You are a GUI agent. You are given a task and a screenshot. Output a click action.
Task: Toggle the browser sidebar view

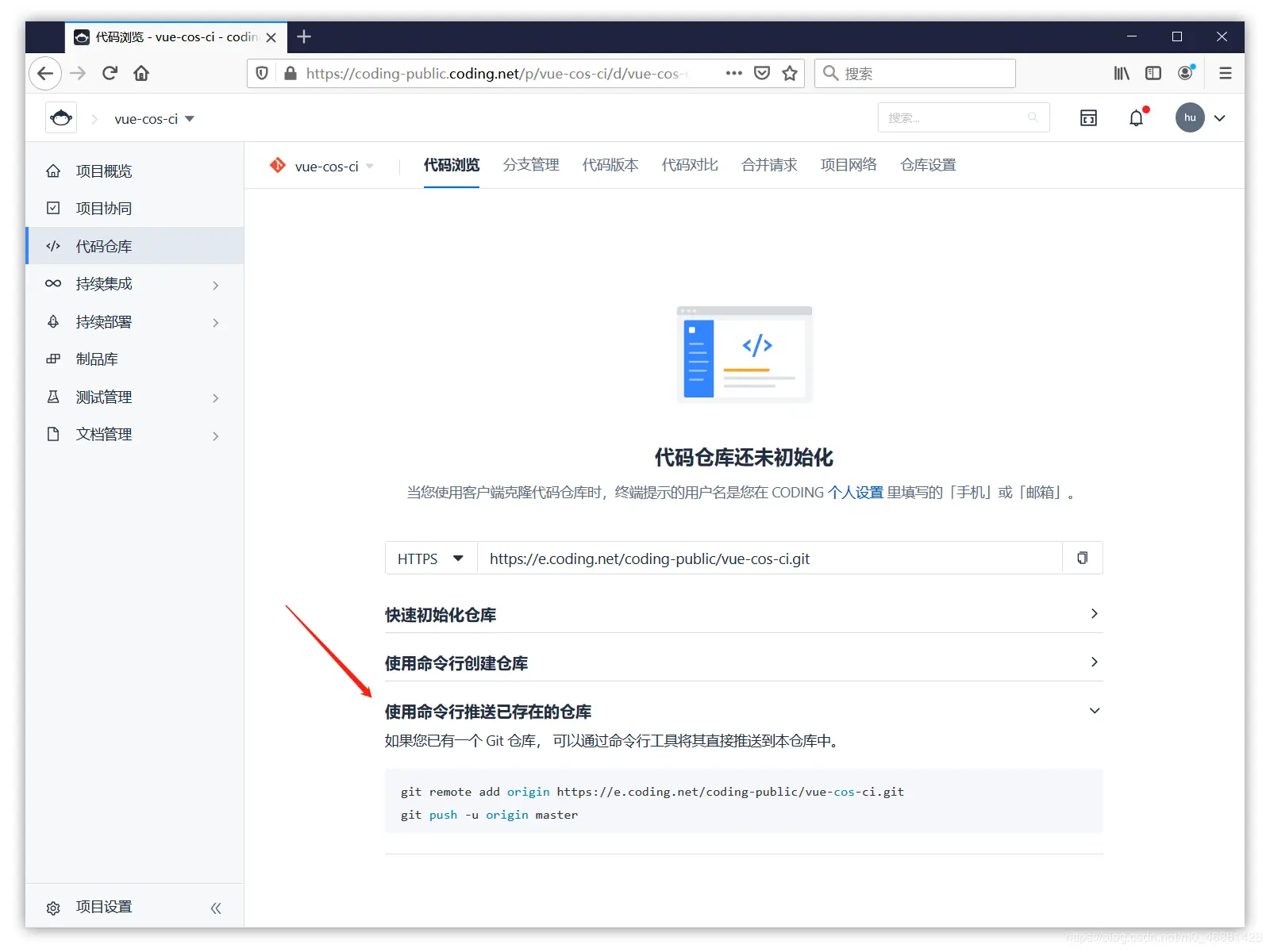pyautogui.click(x=1153, y=74)
